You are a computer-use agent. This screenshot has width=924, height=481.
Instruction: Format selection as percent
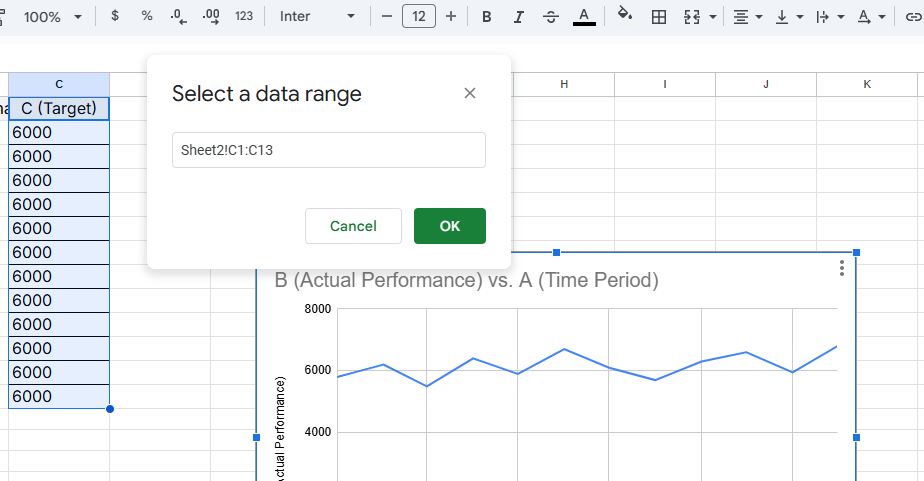[147, 17]
